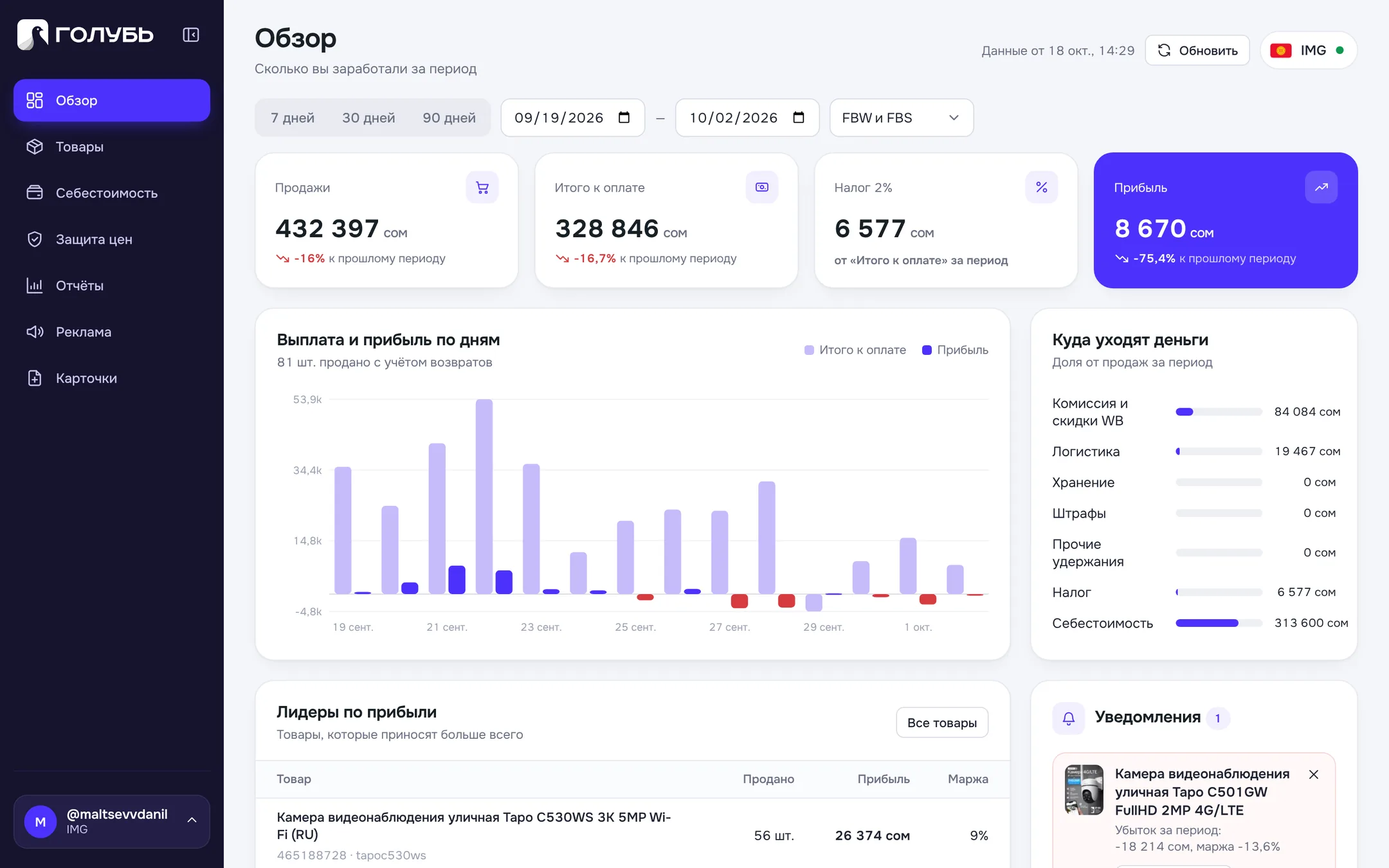Open the FBW и FBS dropdown

coord(902,118)
